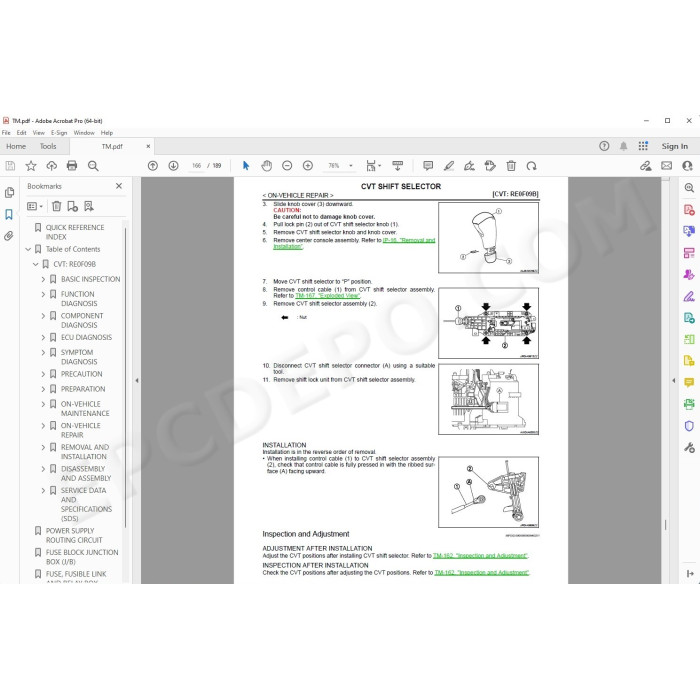
Task: Activate the Hand pan tool
Action: pyautogui.click(x=267, y=166)
